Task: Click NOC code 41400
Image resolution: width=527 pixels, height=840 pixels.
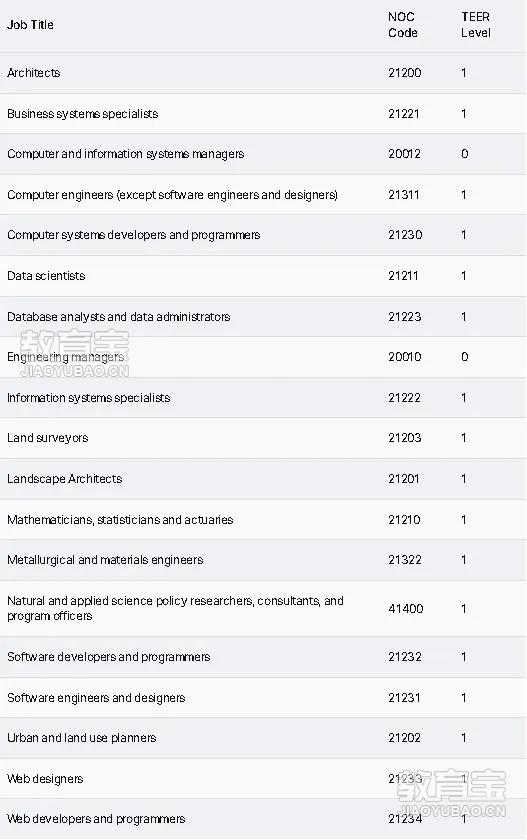Action: pos(405,609)
